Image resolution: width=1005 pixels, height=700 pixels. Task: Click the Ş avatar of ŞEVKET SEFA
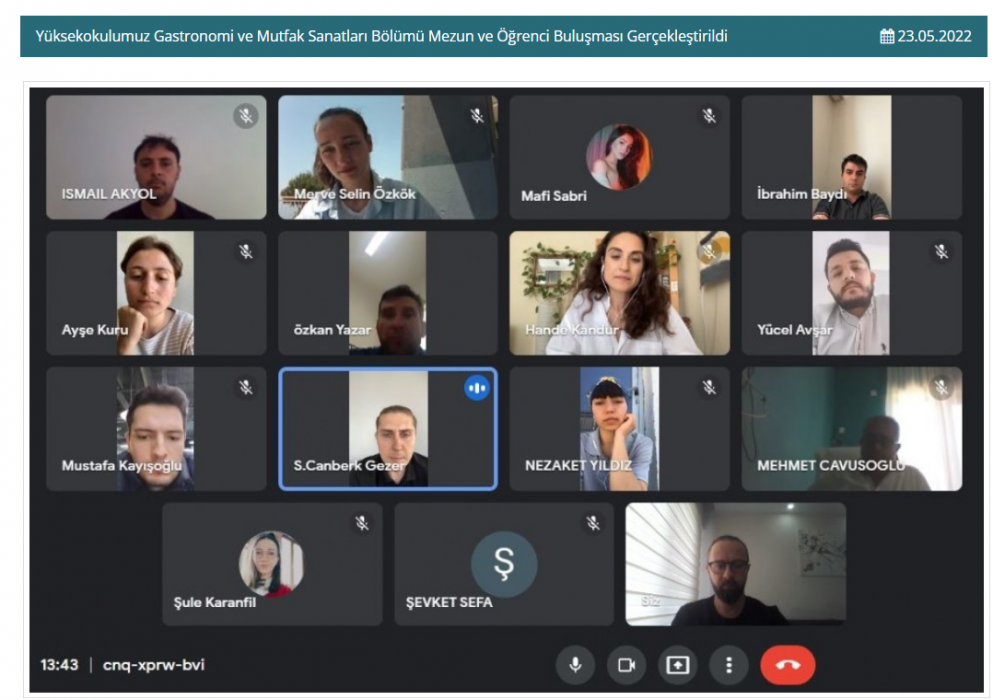[x=504, y=564]
